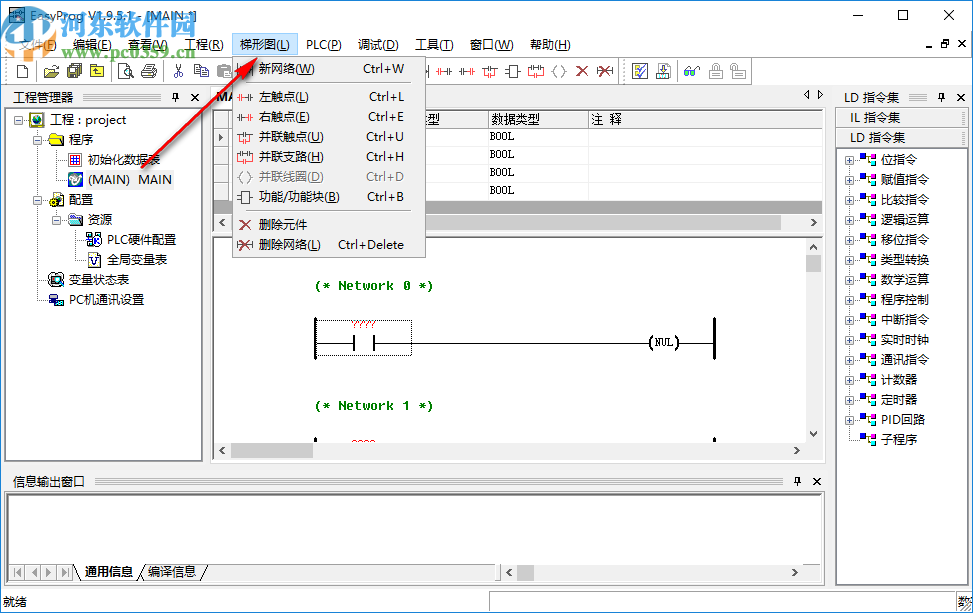Select the ???? contact in Network 0
Image resolution: width=973 pixels, height=613 pixels.
click(x=364, y=338)
